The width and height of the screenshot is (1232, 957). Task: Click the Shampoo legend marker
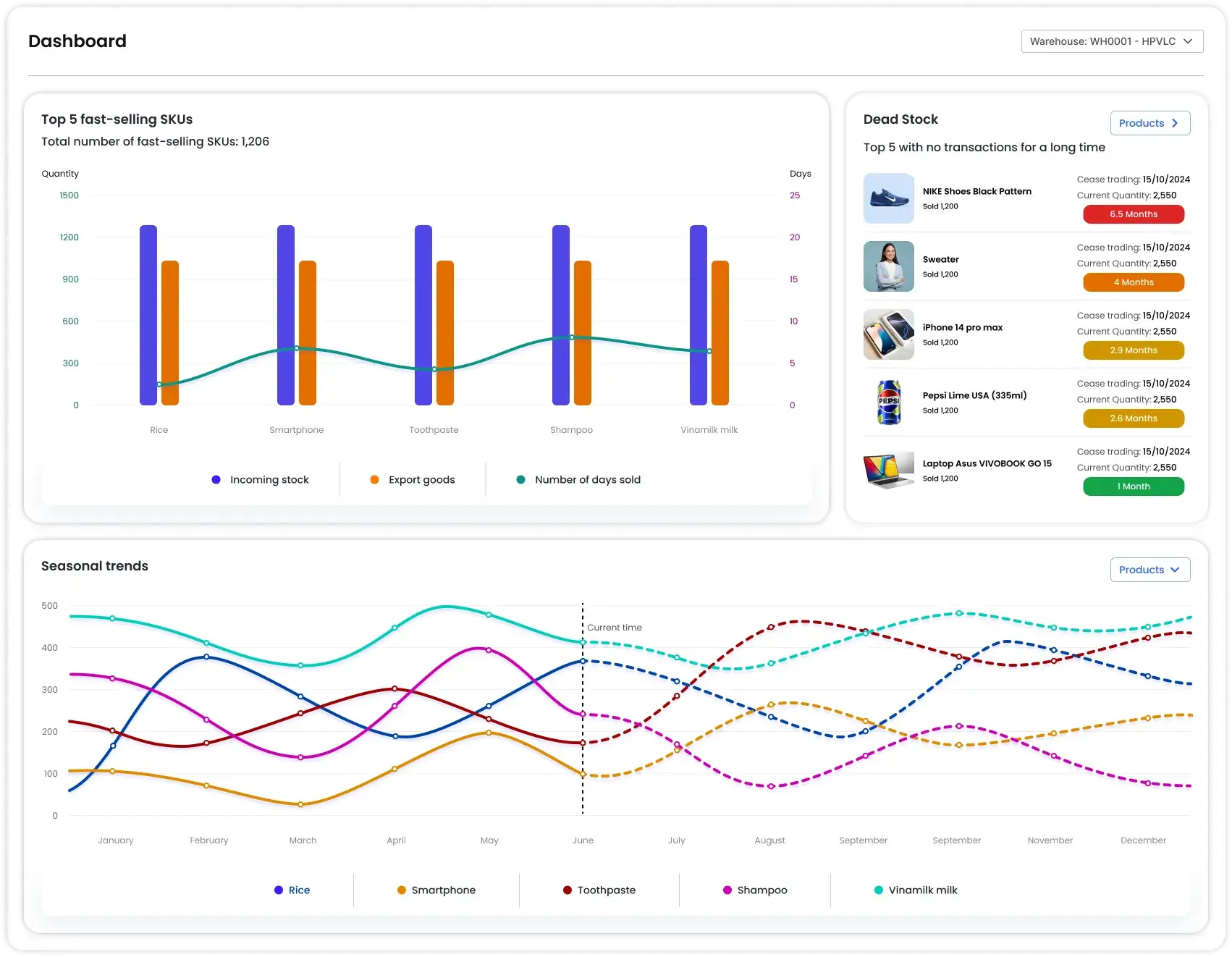coord(727,890)
